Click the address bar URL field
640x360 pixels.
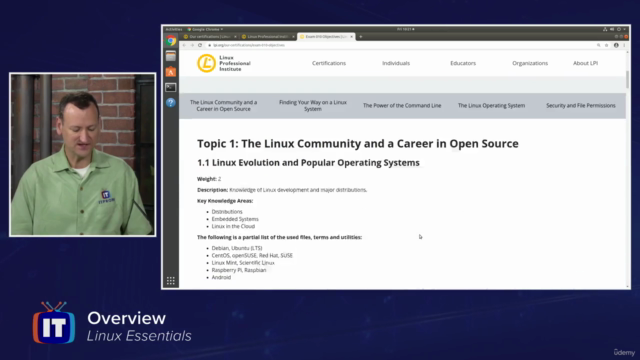click(400, 45)
